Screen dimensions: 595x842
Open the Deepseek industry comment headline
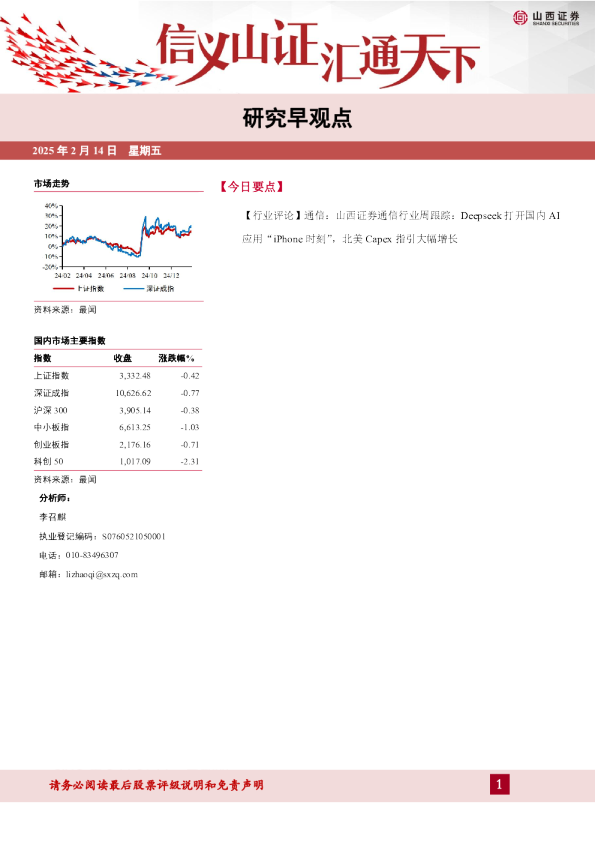click(x=401, y=227)
